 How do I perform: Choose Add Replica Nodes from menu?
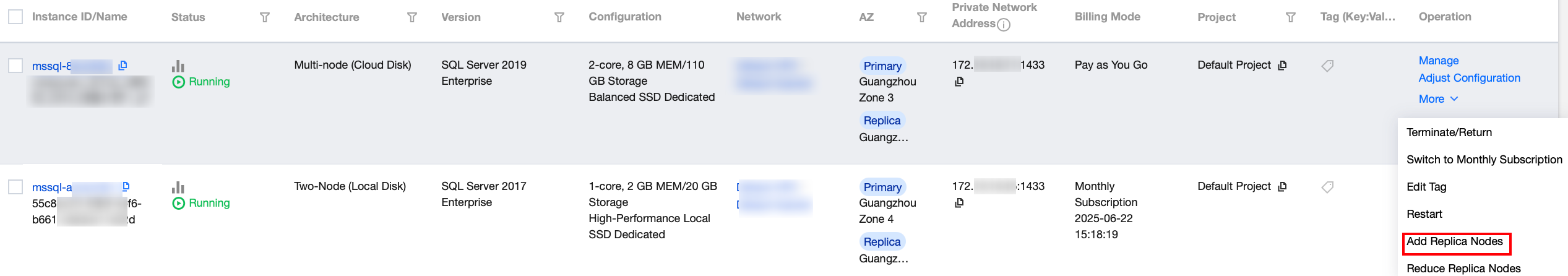tap(1454, 241)
